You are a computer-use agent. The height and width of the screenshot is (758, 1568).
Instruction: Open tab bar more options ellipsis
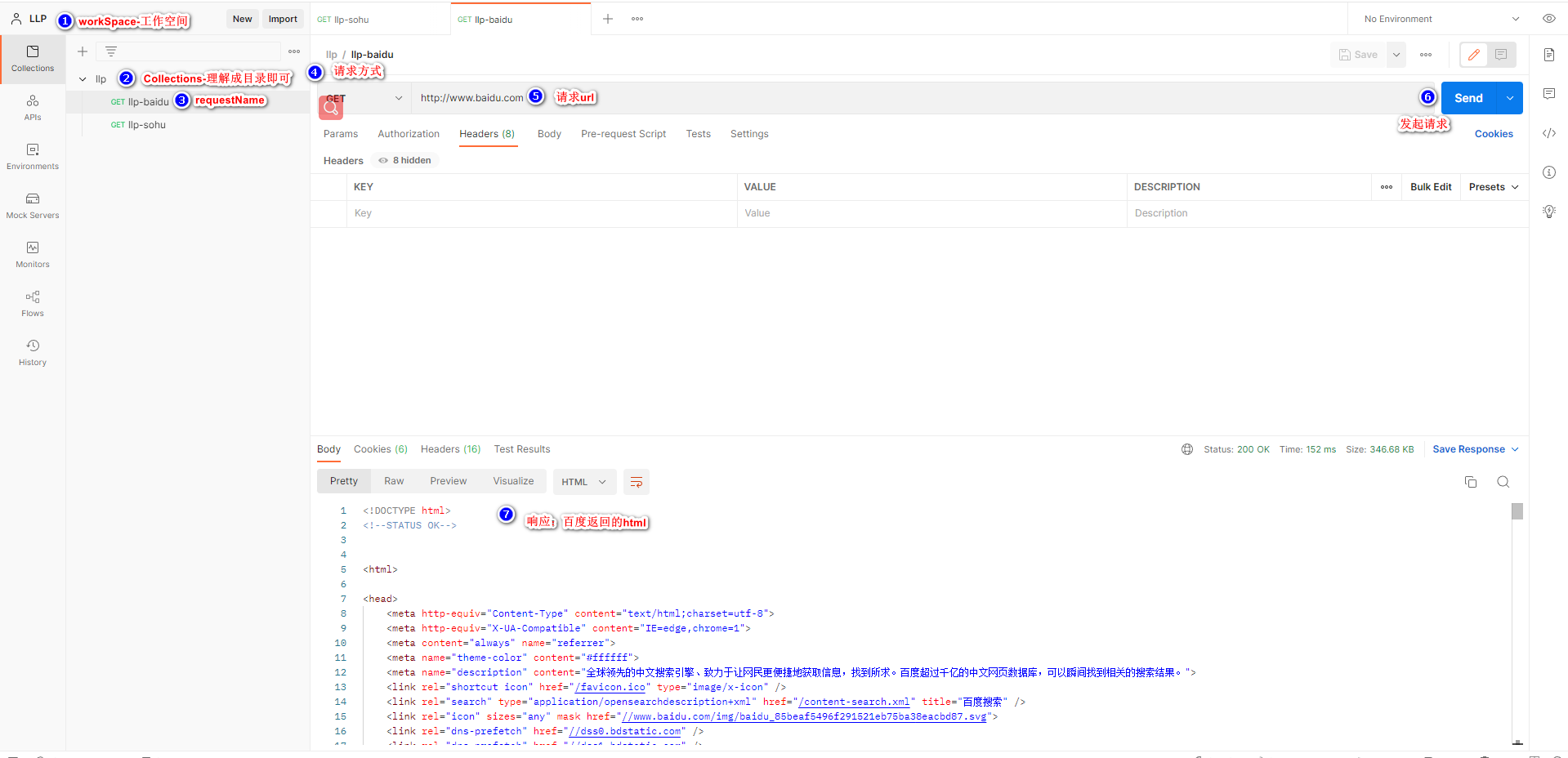pyautogui.click(x=637, y=19)
